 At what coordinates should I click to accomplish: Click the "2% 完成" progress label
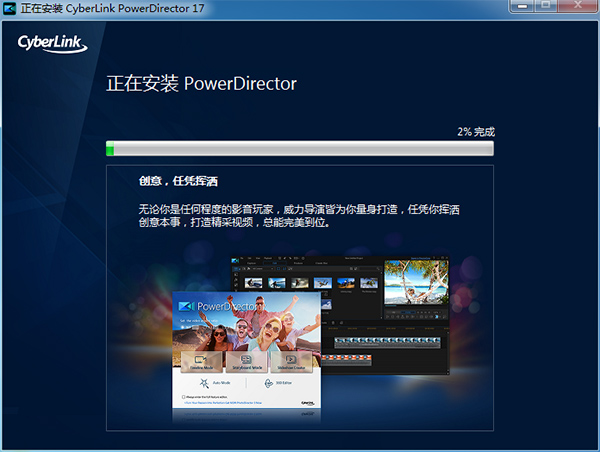(x=475, y=131)
